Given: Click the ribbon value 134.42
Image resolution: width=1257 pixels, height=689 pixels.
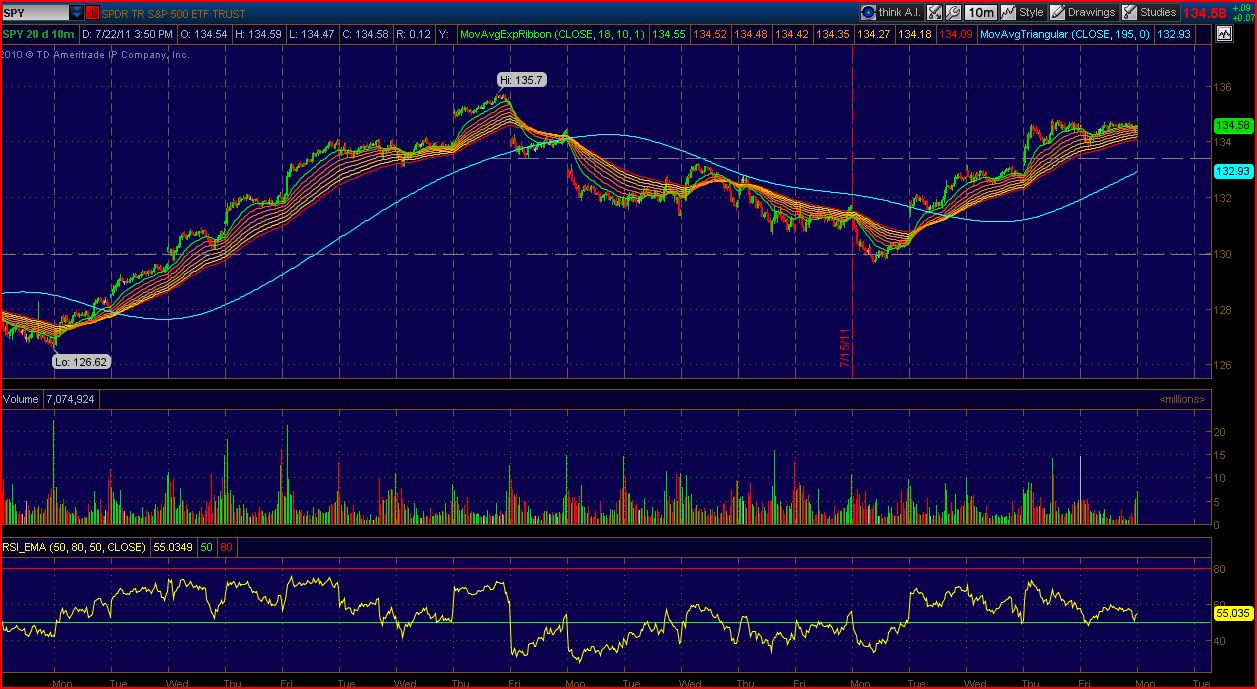Looking at the screenshot, I should 791,34.
